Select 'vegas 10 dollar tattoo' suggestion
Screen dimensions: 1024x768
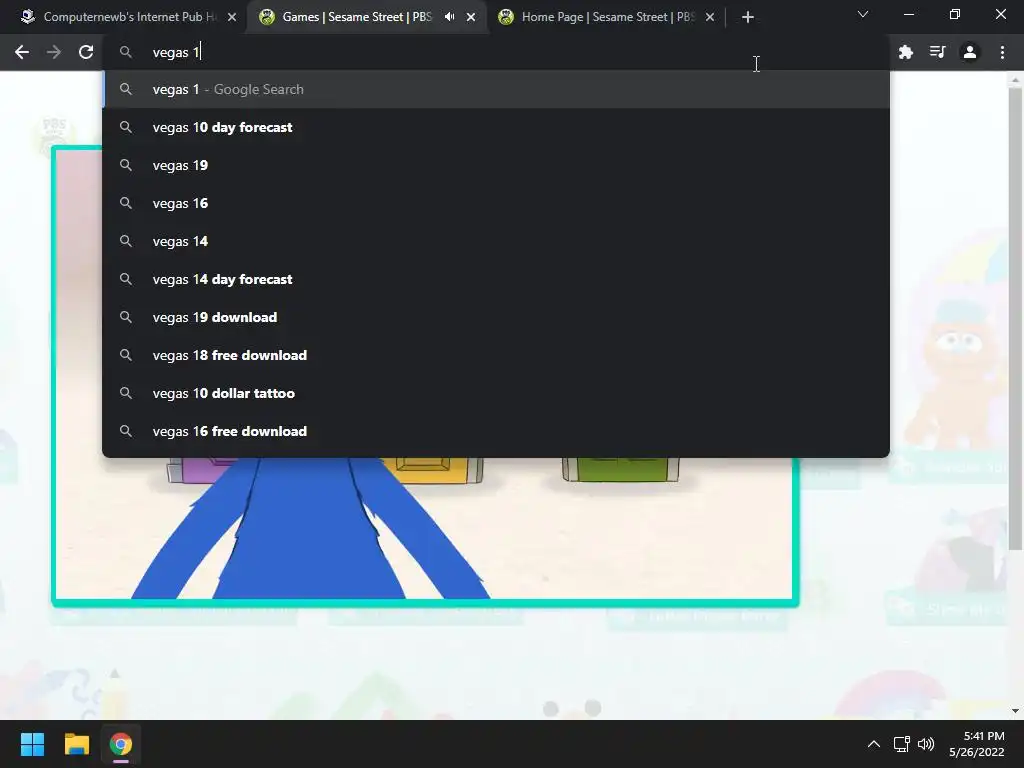click(x=496, y=393)
